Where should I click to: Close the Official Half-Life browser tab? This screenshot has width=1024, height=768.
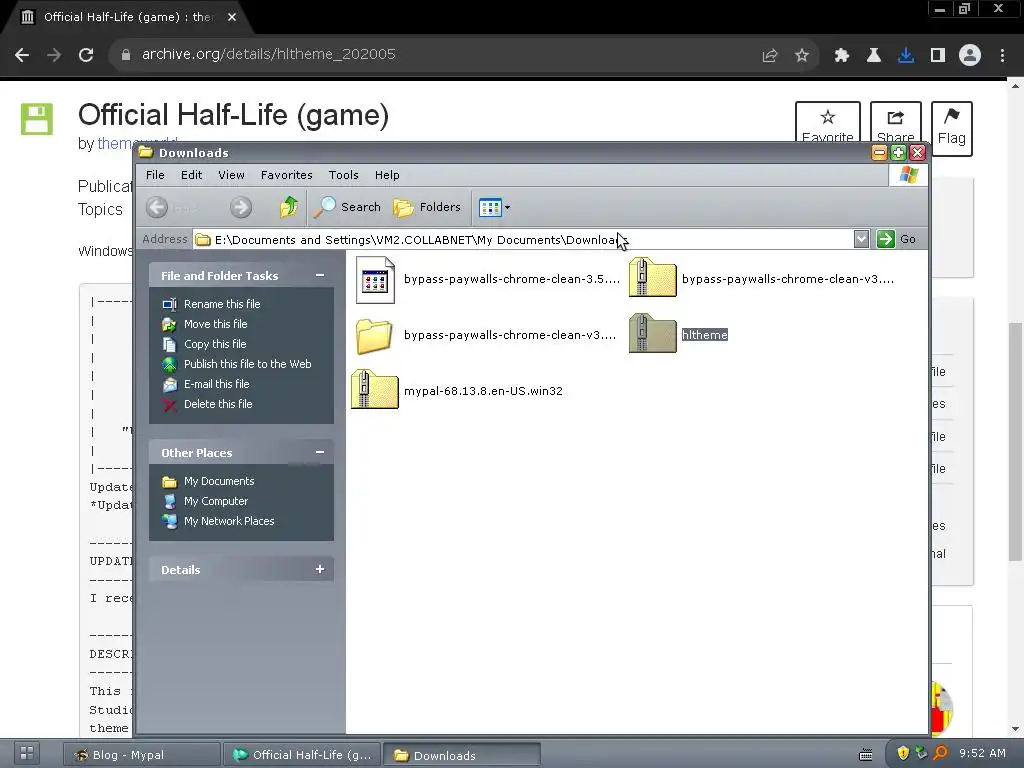coord(232,17)
